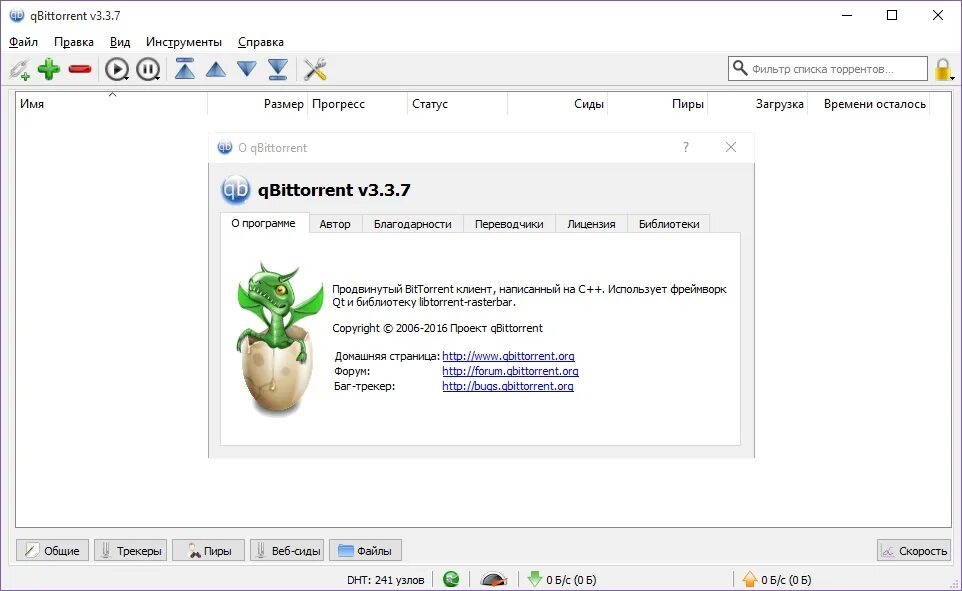
Task: Click the pause toolbar icon
Action: 148,69
